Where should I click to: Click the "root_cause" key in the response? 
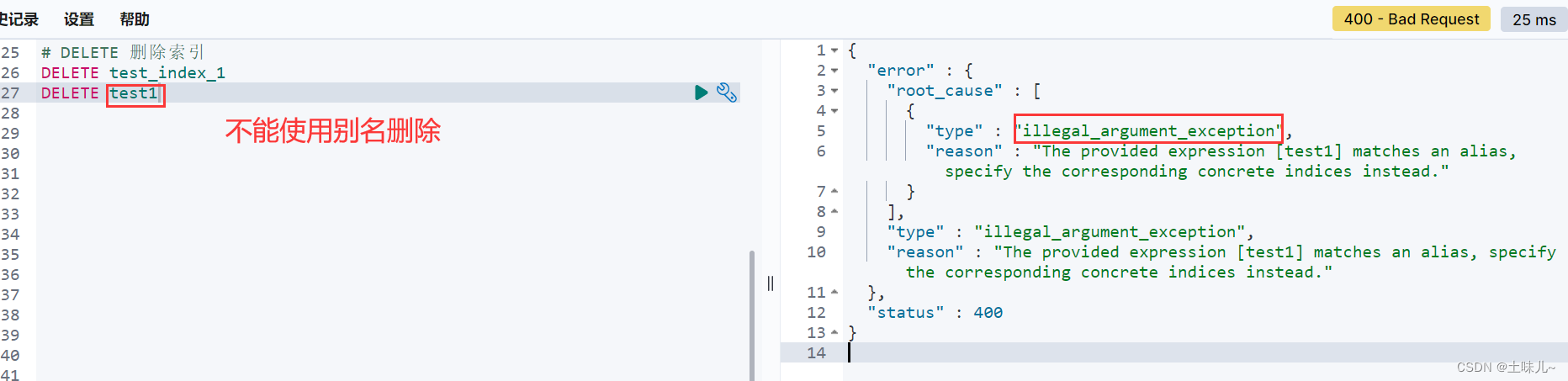point(945,91)
